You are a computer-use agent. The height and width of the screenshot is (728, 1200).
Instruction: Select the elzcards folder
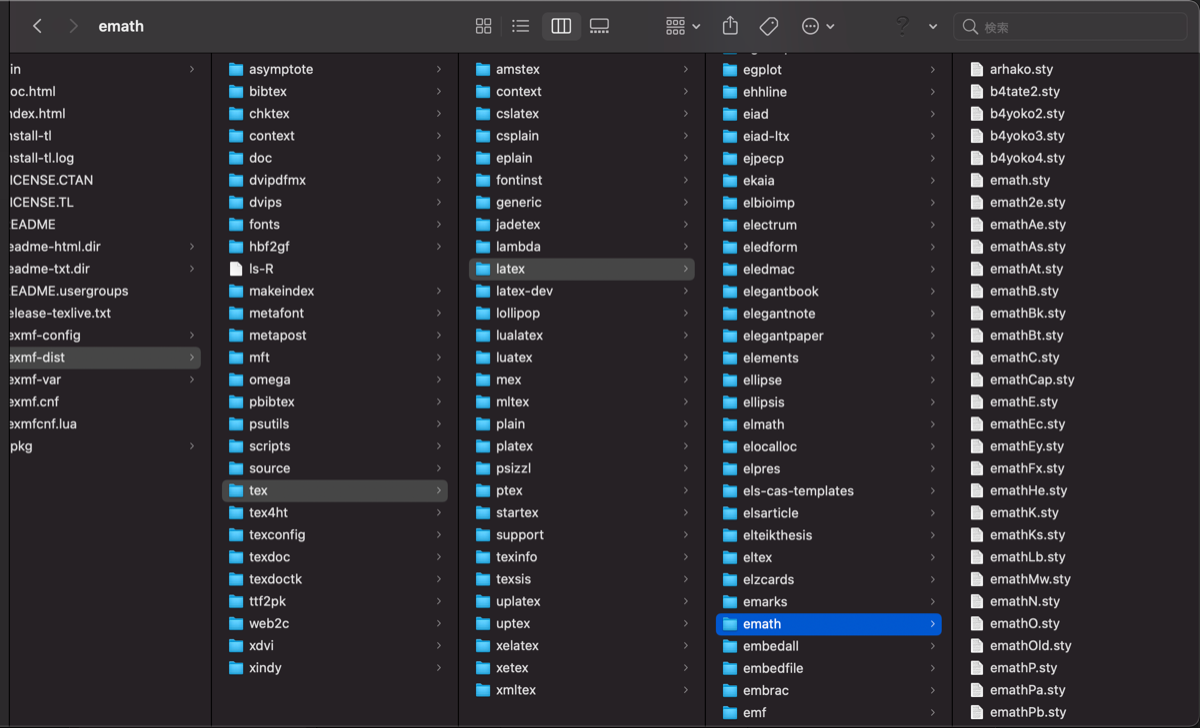click(828, 579)
